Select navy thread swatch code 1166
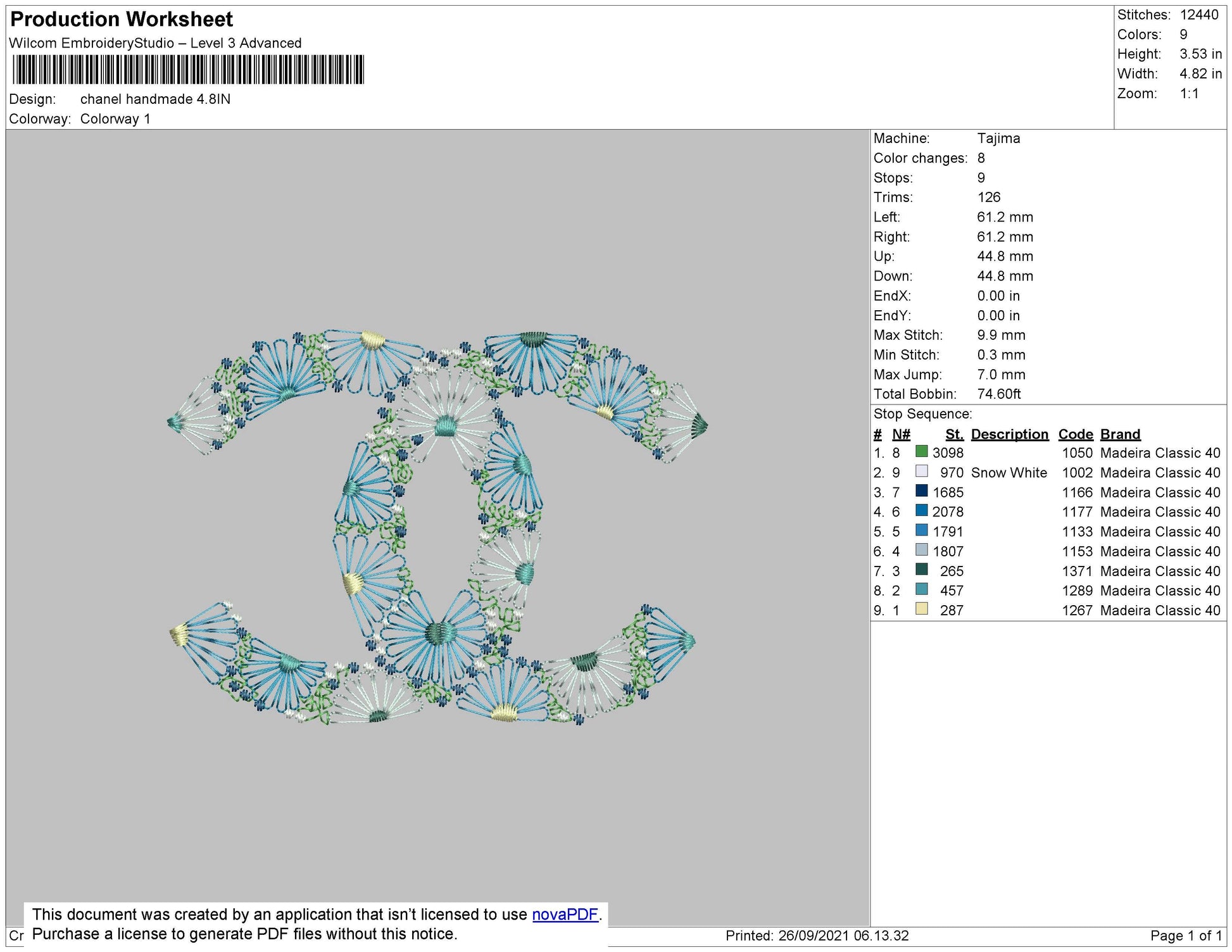This screenshot has height=952, width=1232. tap(922, 491)
